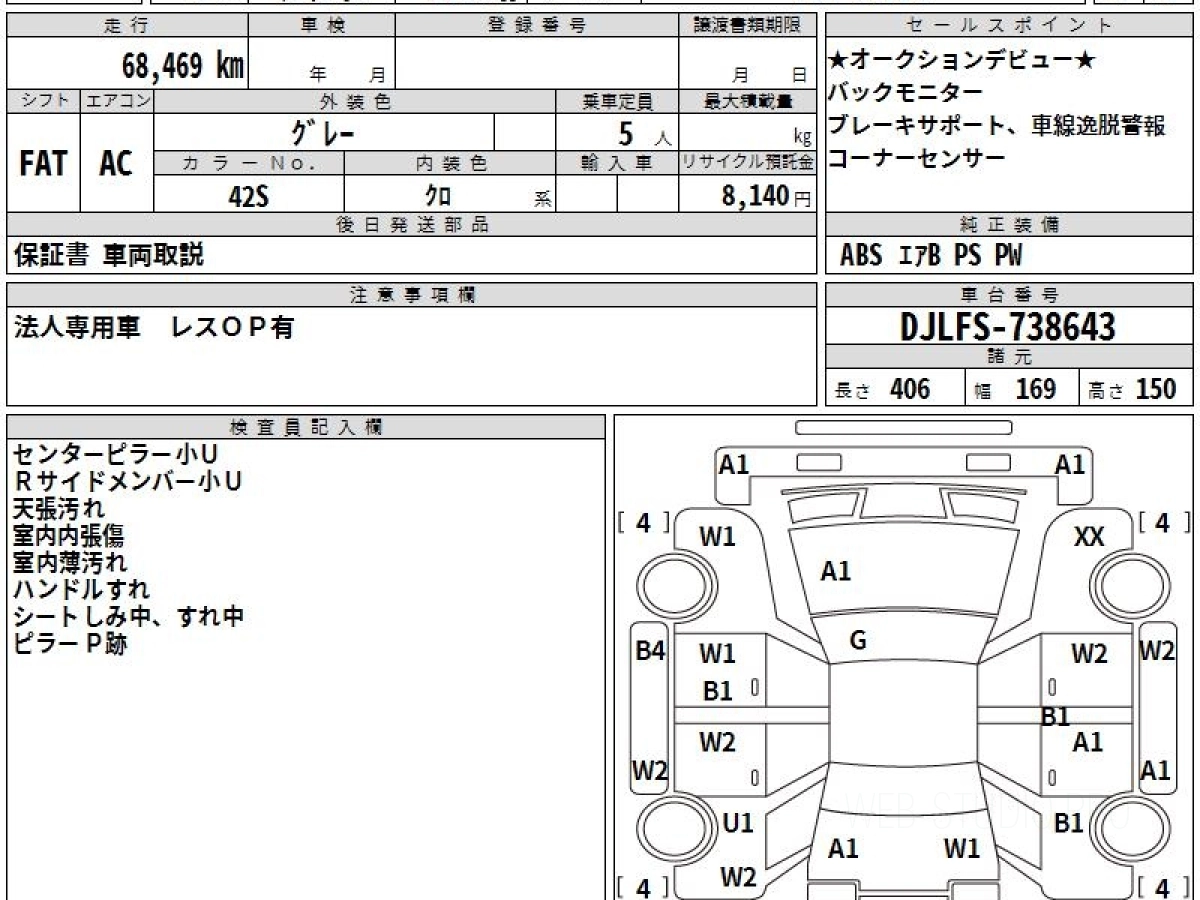The image size is (1200, 900).
Task: Click the 輸入車 header
Action: point(617,163)
